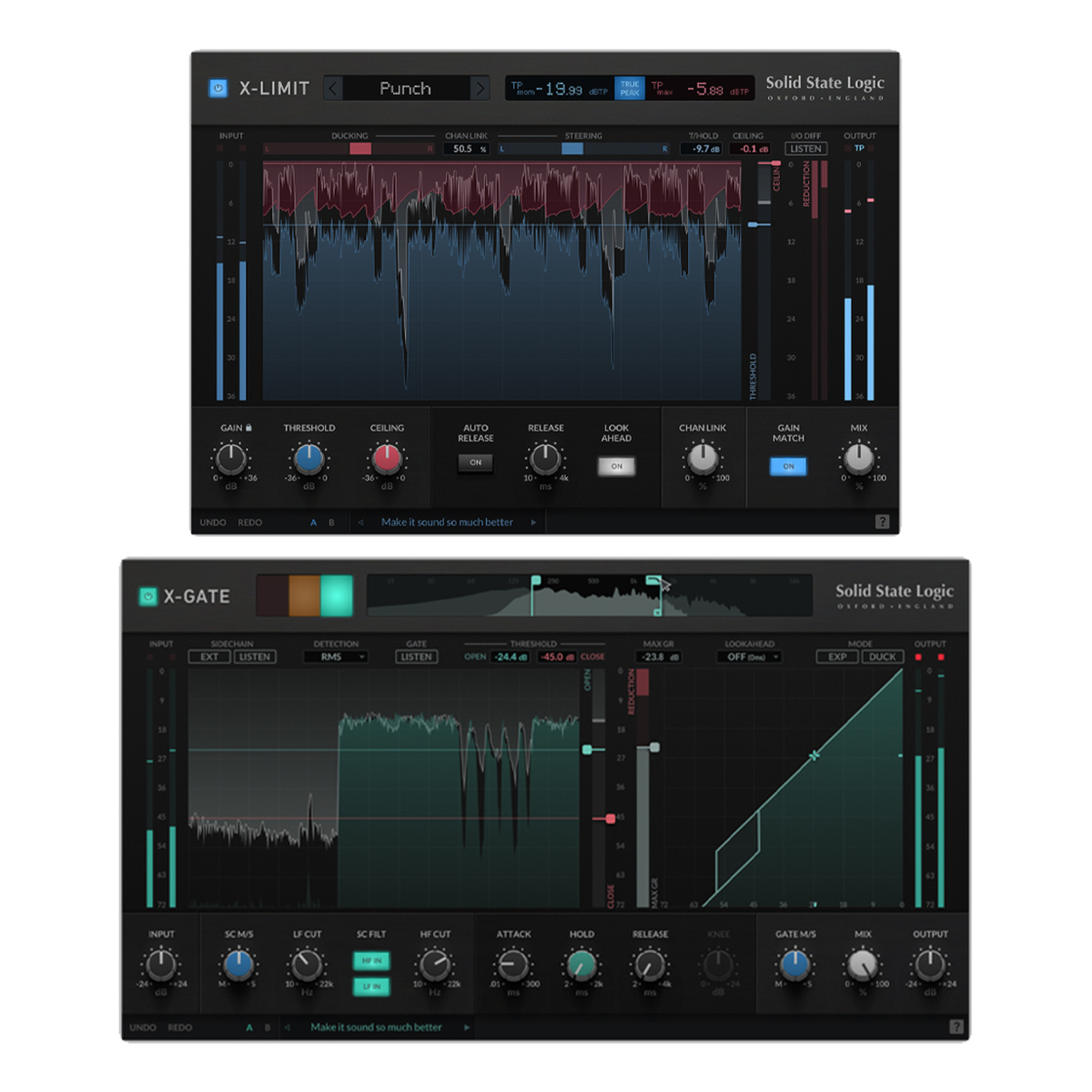Toggle Gain Match ON button
Image resolution: width=1092 pixels, height=1092 pixels.
[x=788, y=466]
